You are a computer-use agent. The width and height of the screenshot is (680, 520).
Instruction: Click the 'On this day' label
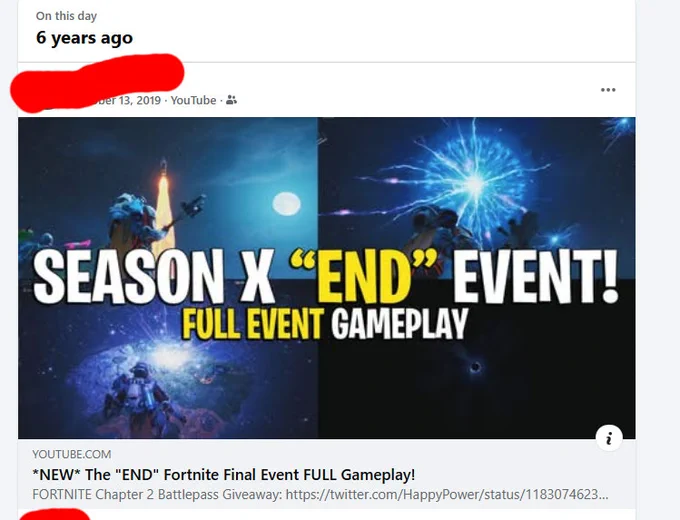[66, 16]
